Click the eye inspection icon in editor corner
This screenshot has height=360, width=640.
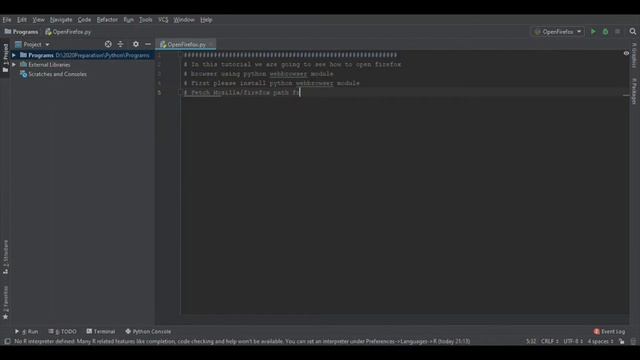626,53
